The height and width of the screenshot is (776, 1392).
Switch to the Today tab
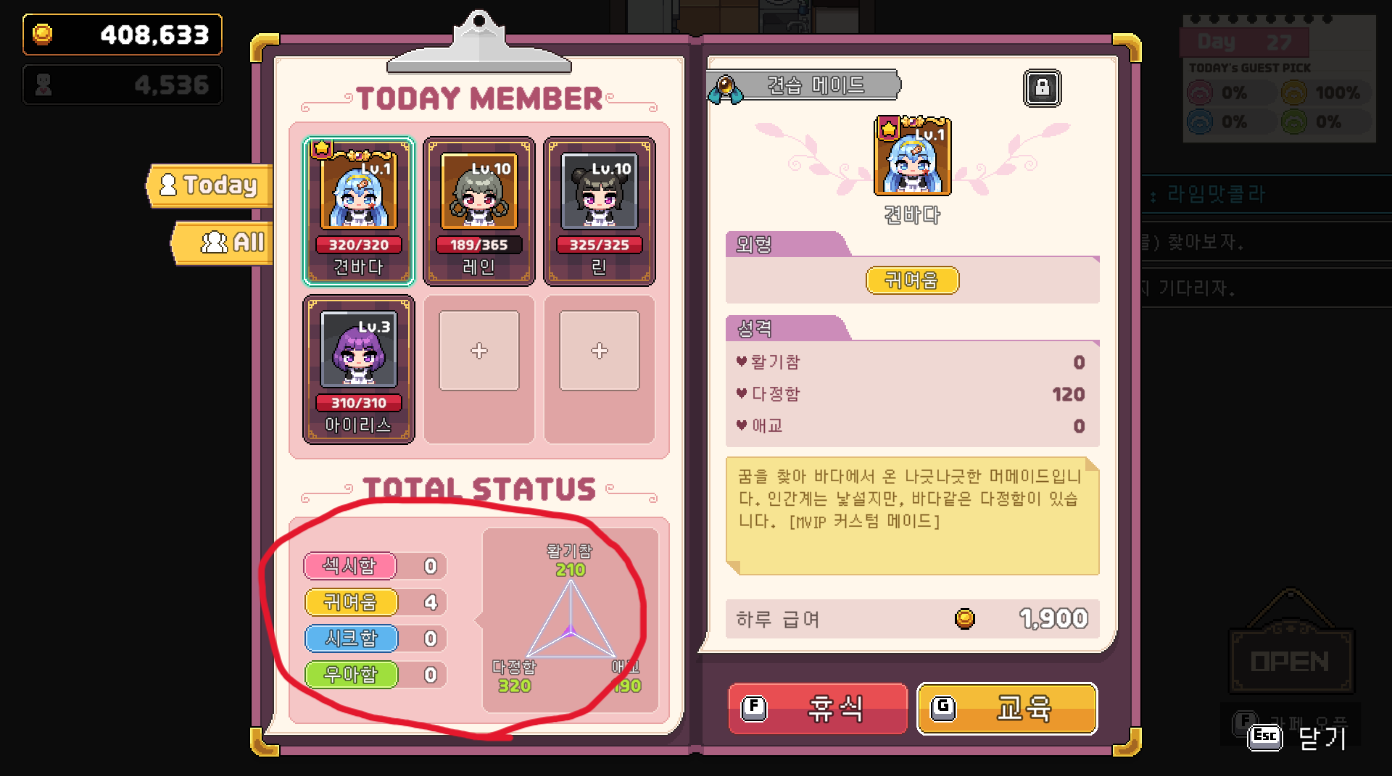(x=210, y=186)
